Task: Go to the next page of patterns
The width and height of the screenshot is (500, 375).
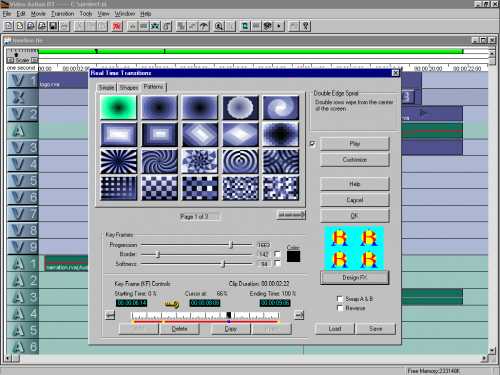Action: tap(291, 215)
